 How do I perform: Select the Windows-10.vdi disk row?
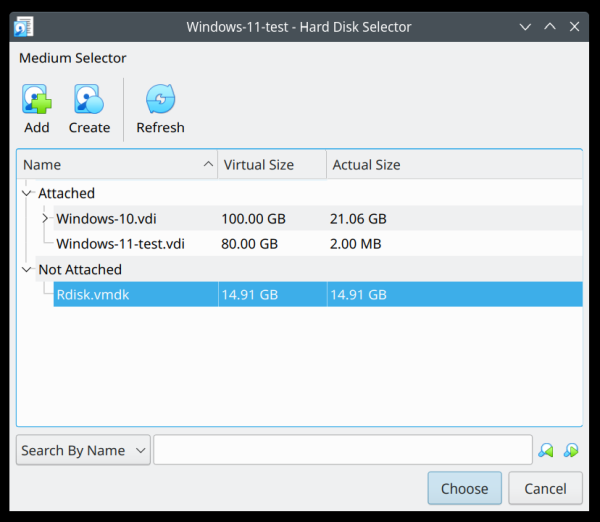point(106,218)
